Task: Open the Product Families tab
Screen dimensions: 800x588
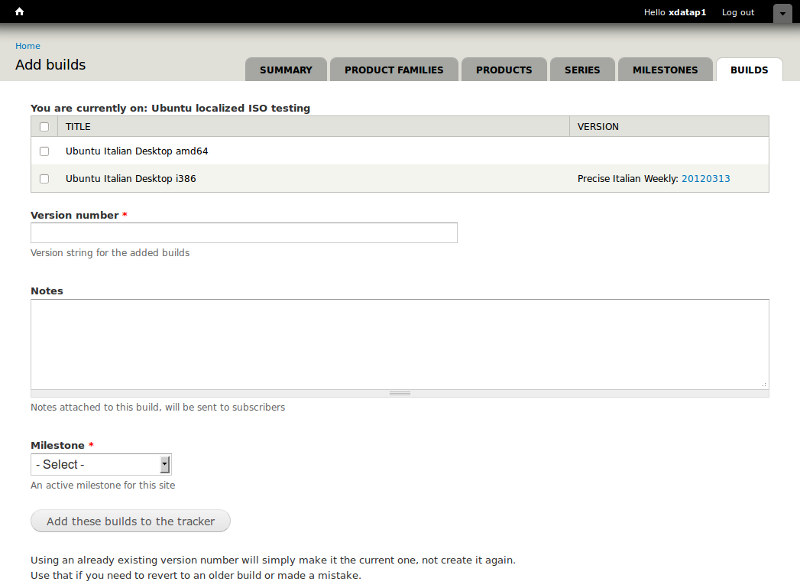Action: [x=394, y=70]
